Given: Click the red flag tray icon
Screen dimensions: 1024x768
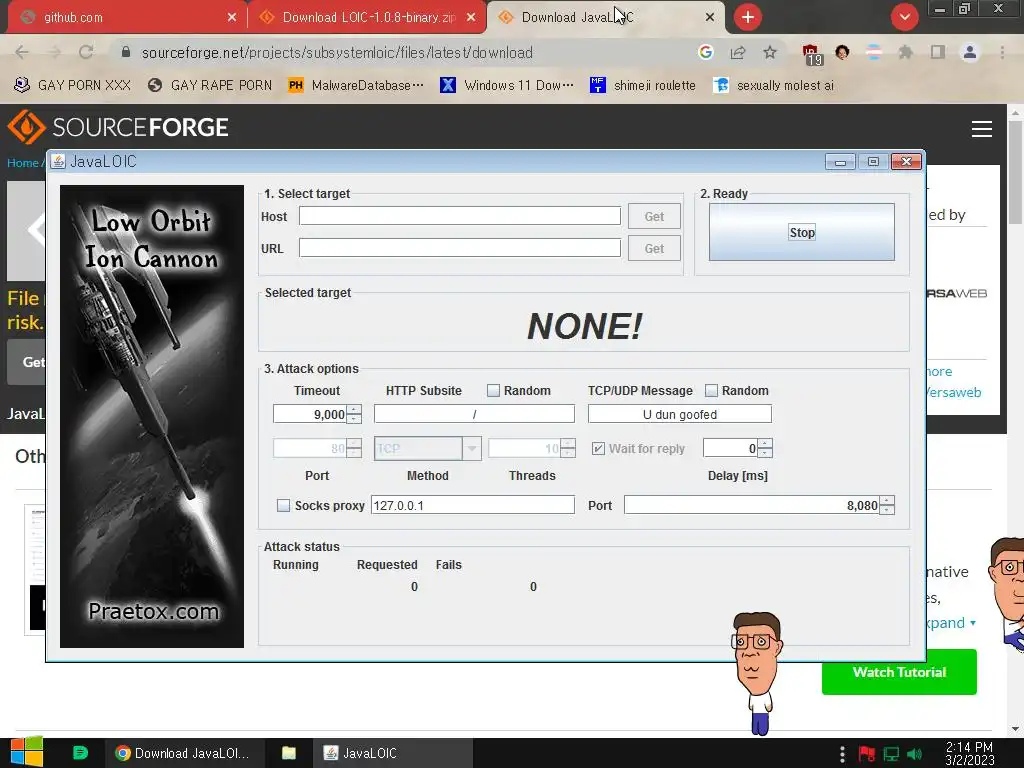Looking at the screenshot, I should point(867,754).
